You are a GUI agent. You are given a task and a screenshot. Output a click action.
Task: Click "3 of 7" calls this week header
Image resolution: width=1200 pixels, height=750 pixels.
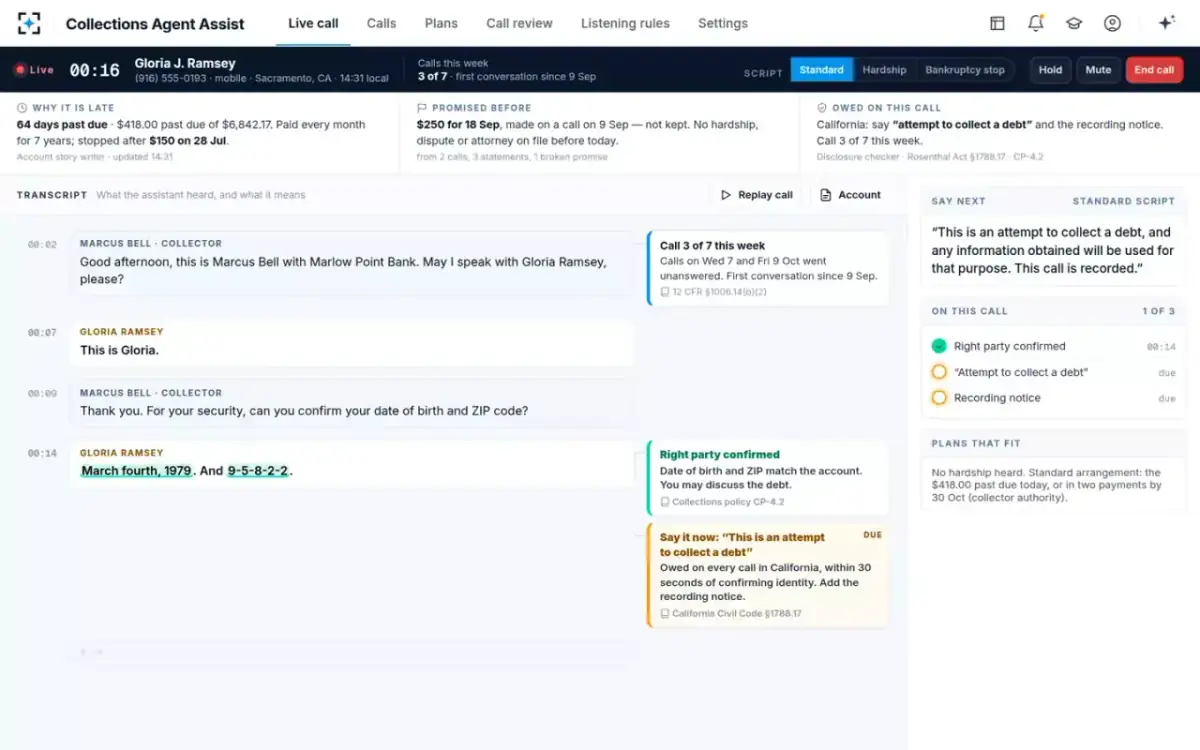(434, 76)
